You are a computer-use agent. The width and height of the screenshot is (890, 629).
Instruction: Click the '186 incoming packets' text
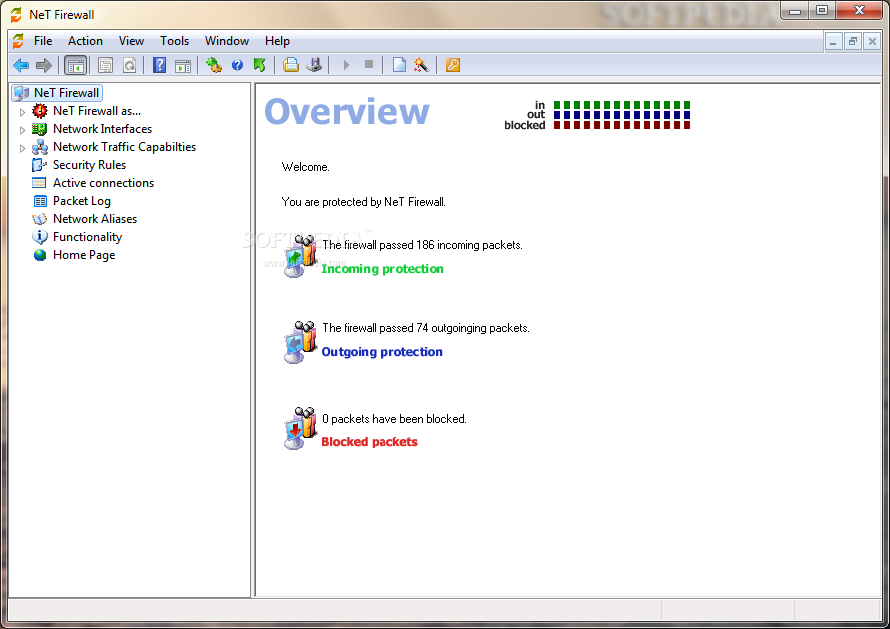pyautogui.click(x=469, y=245)
